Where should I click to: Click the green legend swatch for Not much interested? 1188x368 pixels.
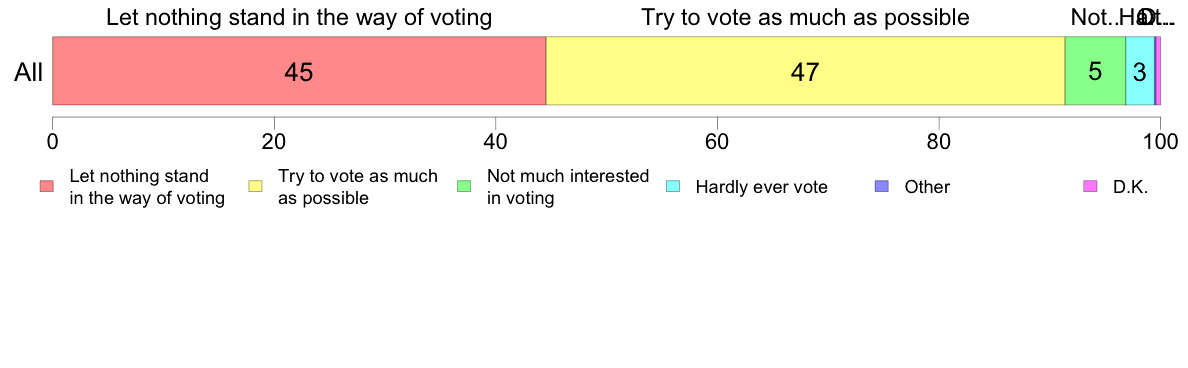click(464, 186)
